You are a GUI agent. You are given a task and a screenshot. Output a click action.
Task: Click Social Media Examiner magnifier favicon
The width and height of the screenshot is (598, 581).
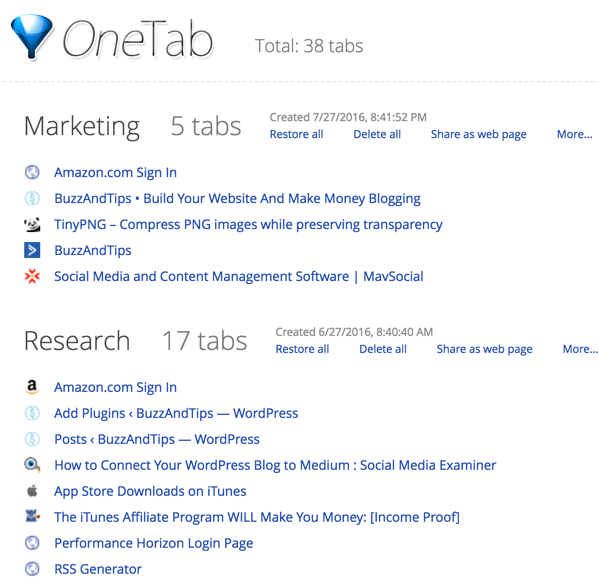pos(32,465)
